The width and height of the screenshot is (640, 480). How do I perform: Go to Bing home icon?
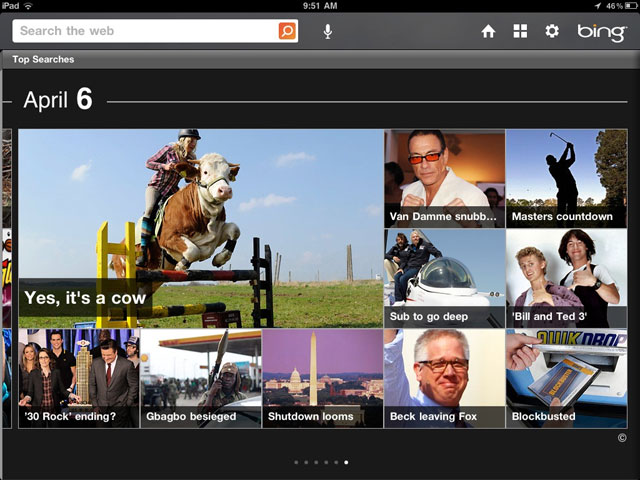[488, 31]
